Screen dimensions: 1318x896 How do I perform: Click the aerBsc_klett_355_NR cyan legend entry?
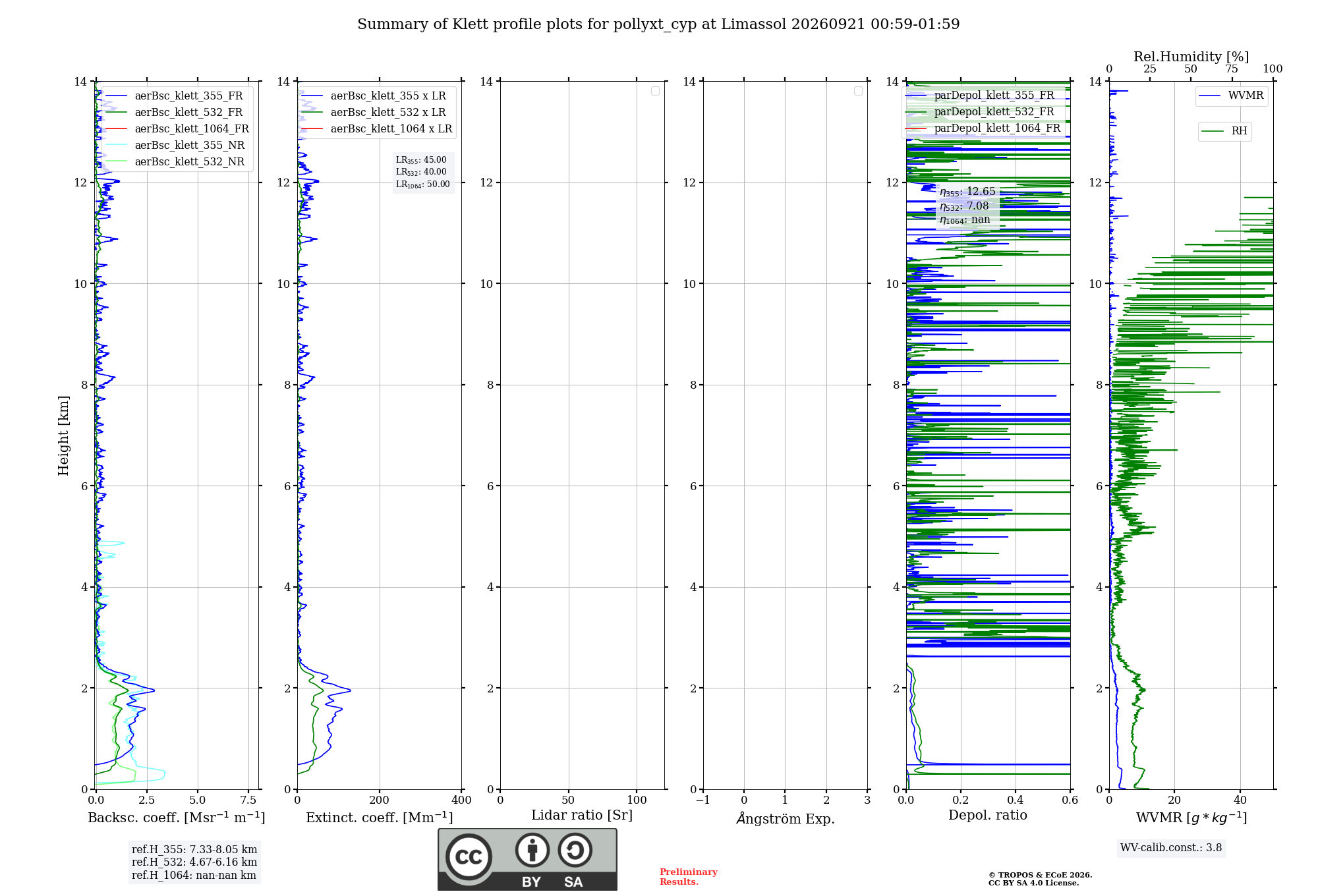(x=175, y=145)
